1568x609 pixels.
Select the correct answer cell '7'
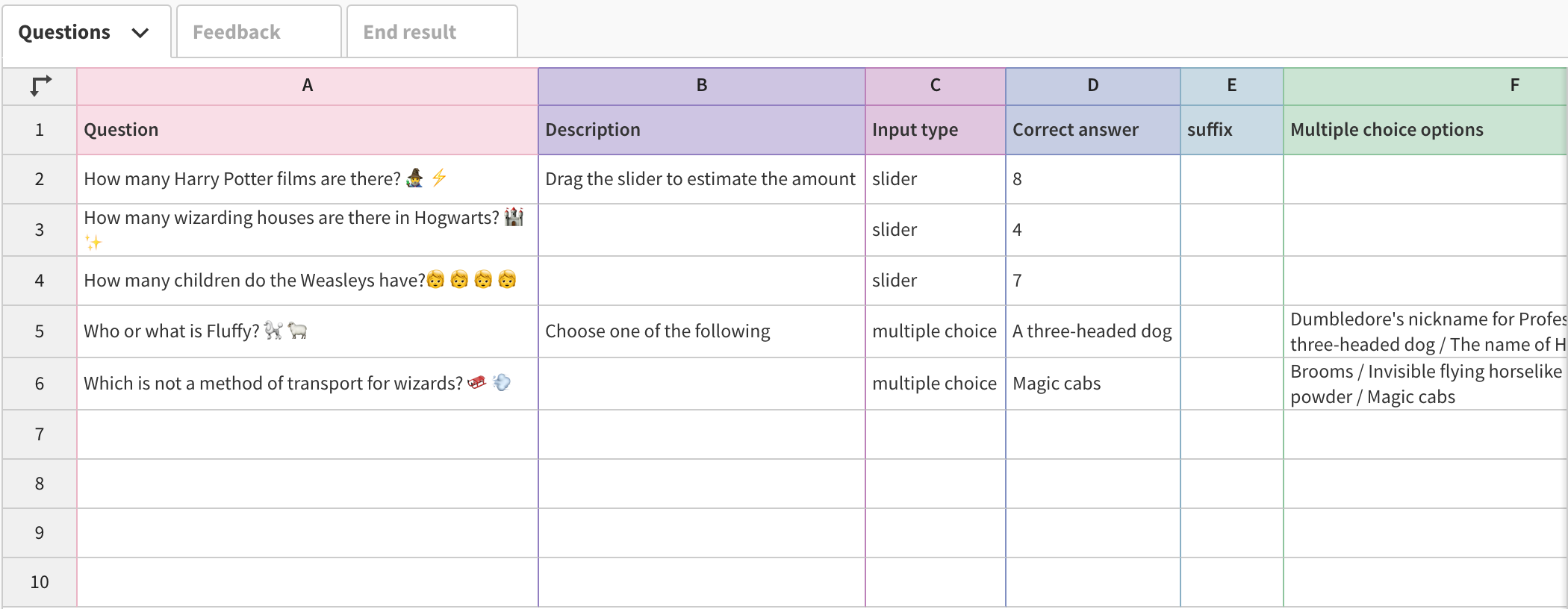point(1093,281)
